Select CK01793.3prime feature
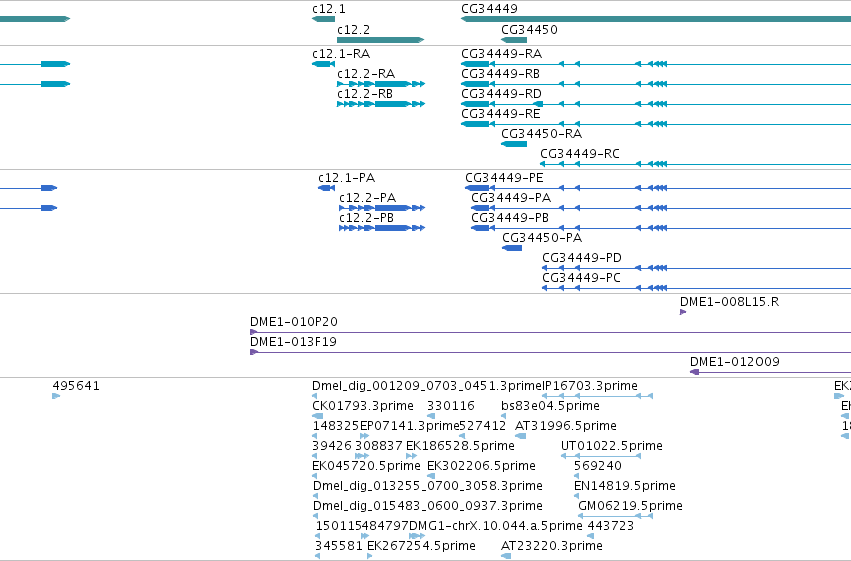Viewport: 851px width, 561px height. click(x=317, y=416)
